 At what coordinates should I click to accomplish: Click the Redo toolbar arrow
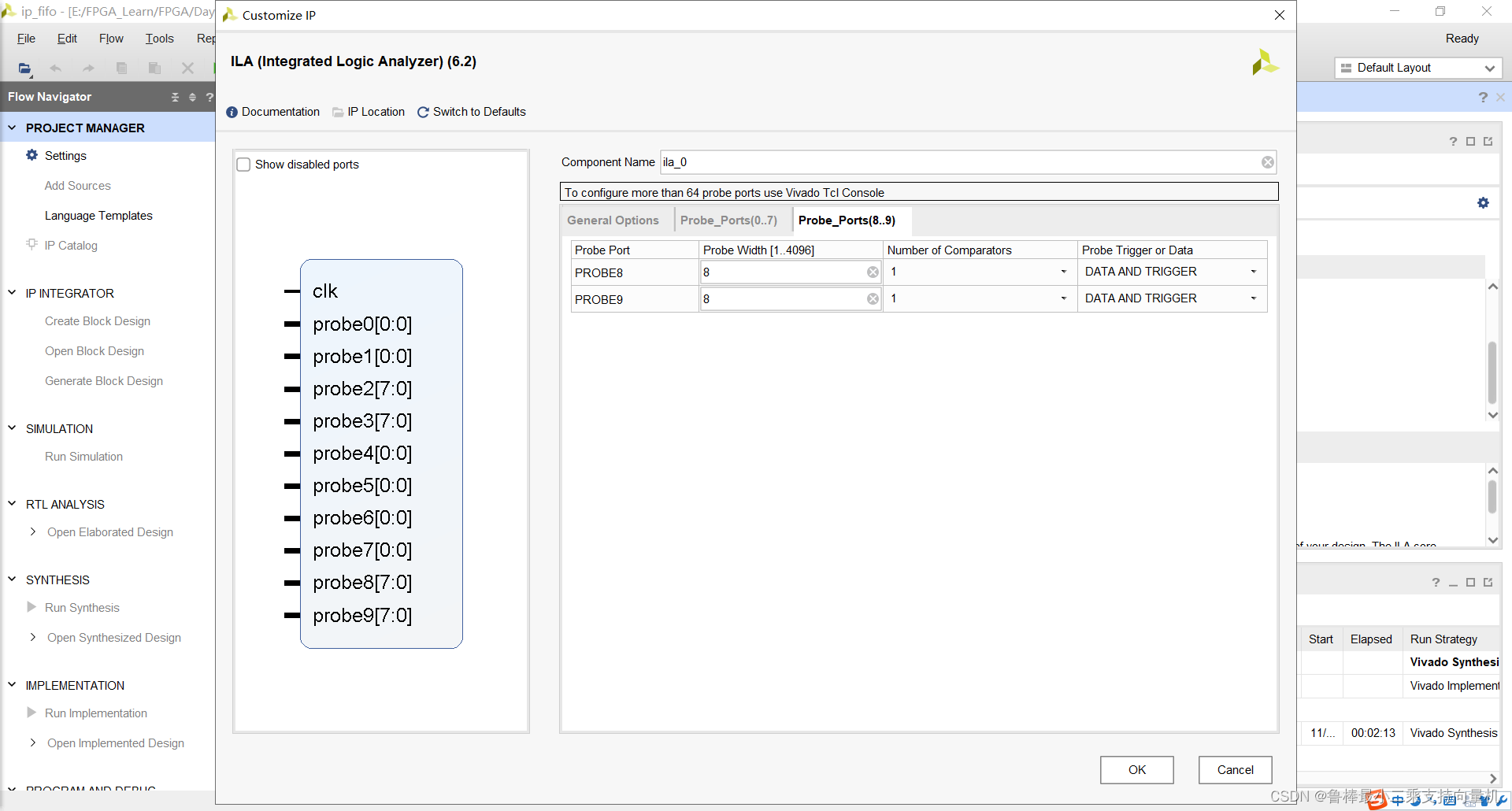pyautogui.click(x=88, y=69)
